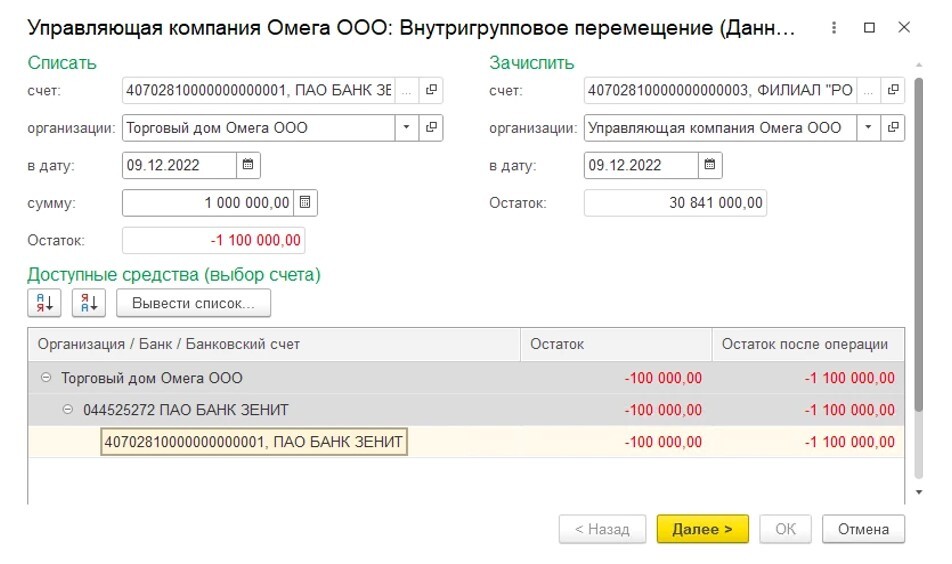Collapse the Торговый дом Омега ООО tree node
The image size is (952, 564).
coord(45,378)
